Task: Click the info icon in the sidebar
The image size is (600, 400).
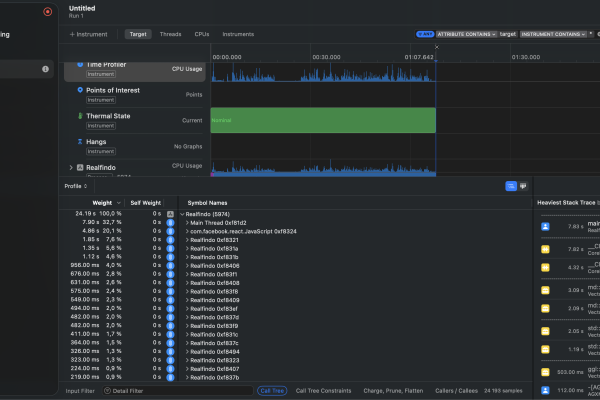Action: [45, 69]
